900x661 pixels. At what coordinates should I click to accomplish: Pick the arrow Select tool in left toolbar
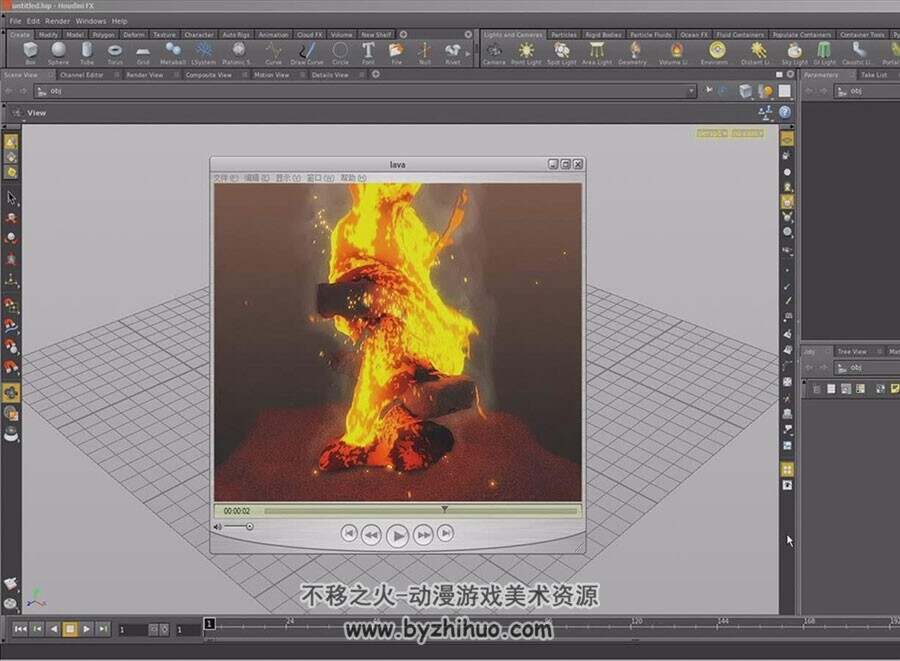point(11,198)
